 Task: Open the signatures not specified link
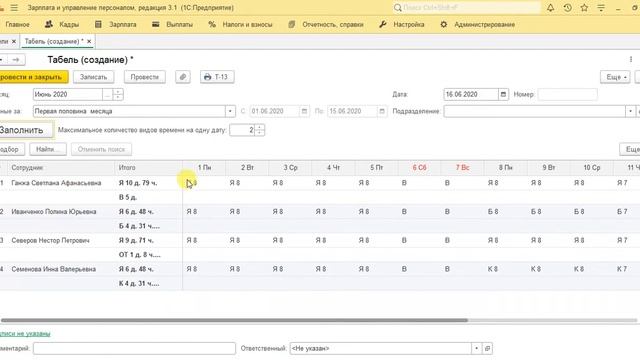pyautogui.click(x=25, y=333)
